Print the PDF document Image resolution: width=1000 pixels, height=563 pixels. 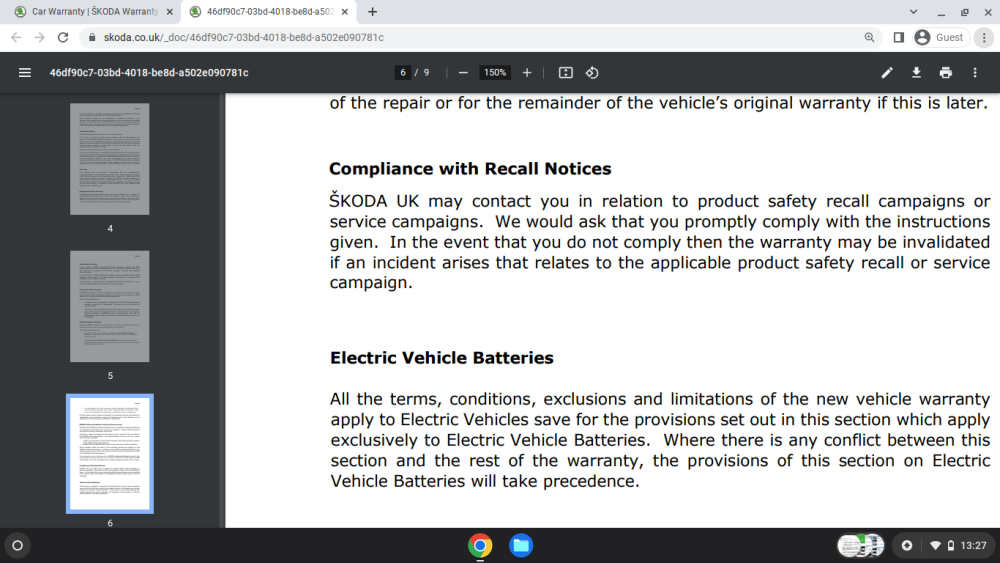coord(946,73)
